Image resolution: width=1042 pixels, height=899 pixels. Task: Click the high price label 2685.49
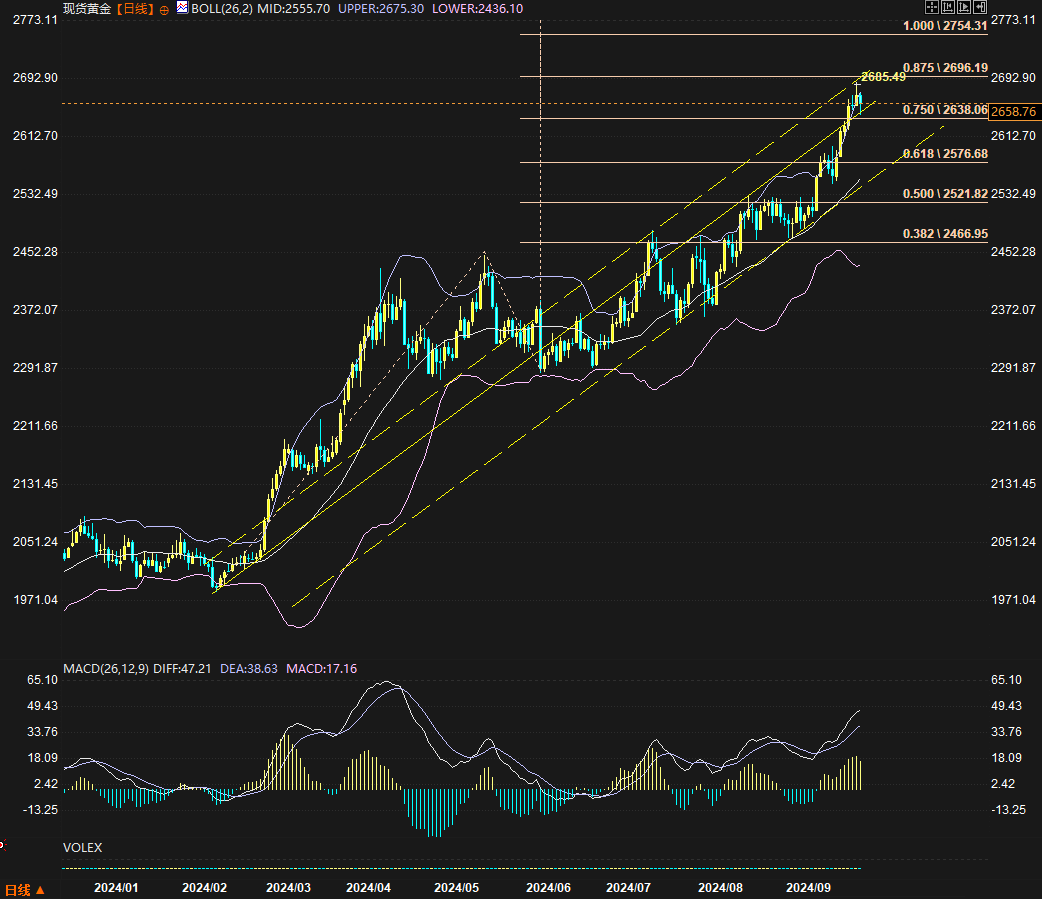coord(883,77)
